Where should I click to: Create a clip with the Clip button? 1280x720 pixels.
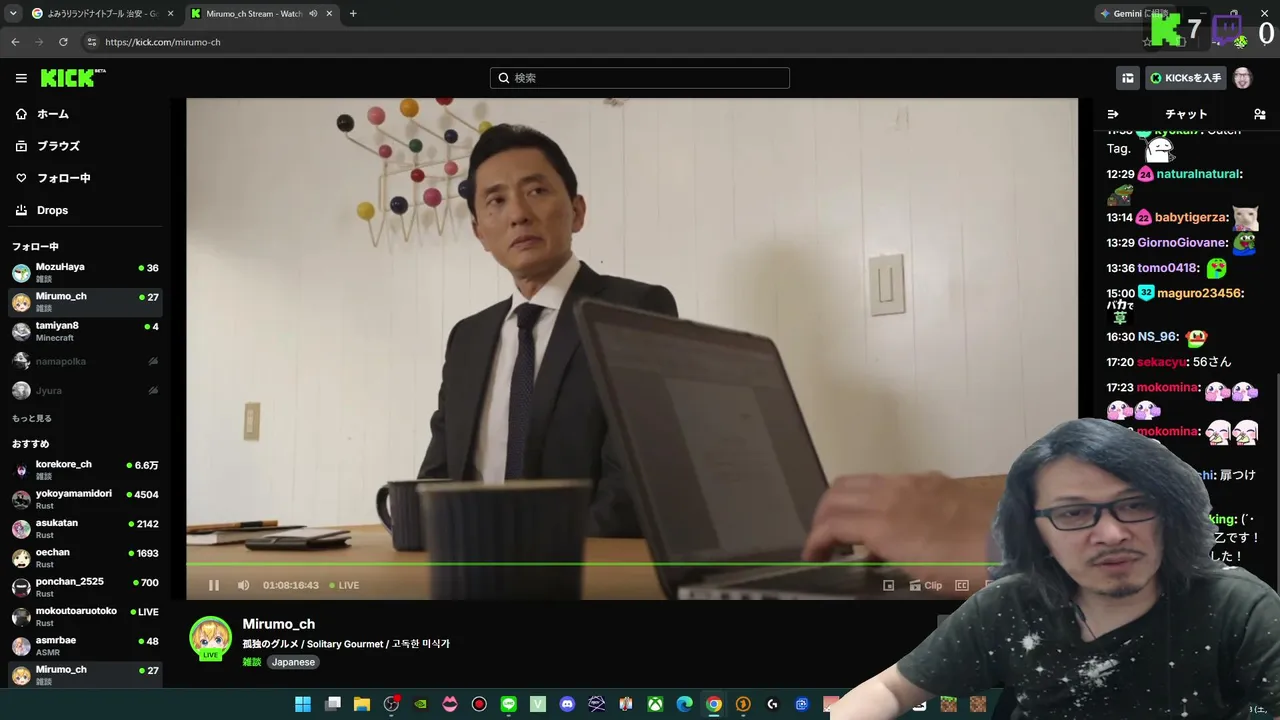[925, 585]
